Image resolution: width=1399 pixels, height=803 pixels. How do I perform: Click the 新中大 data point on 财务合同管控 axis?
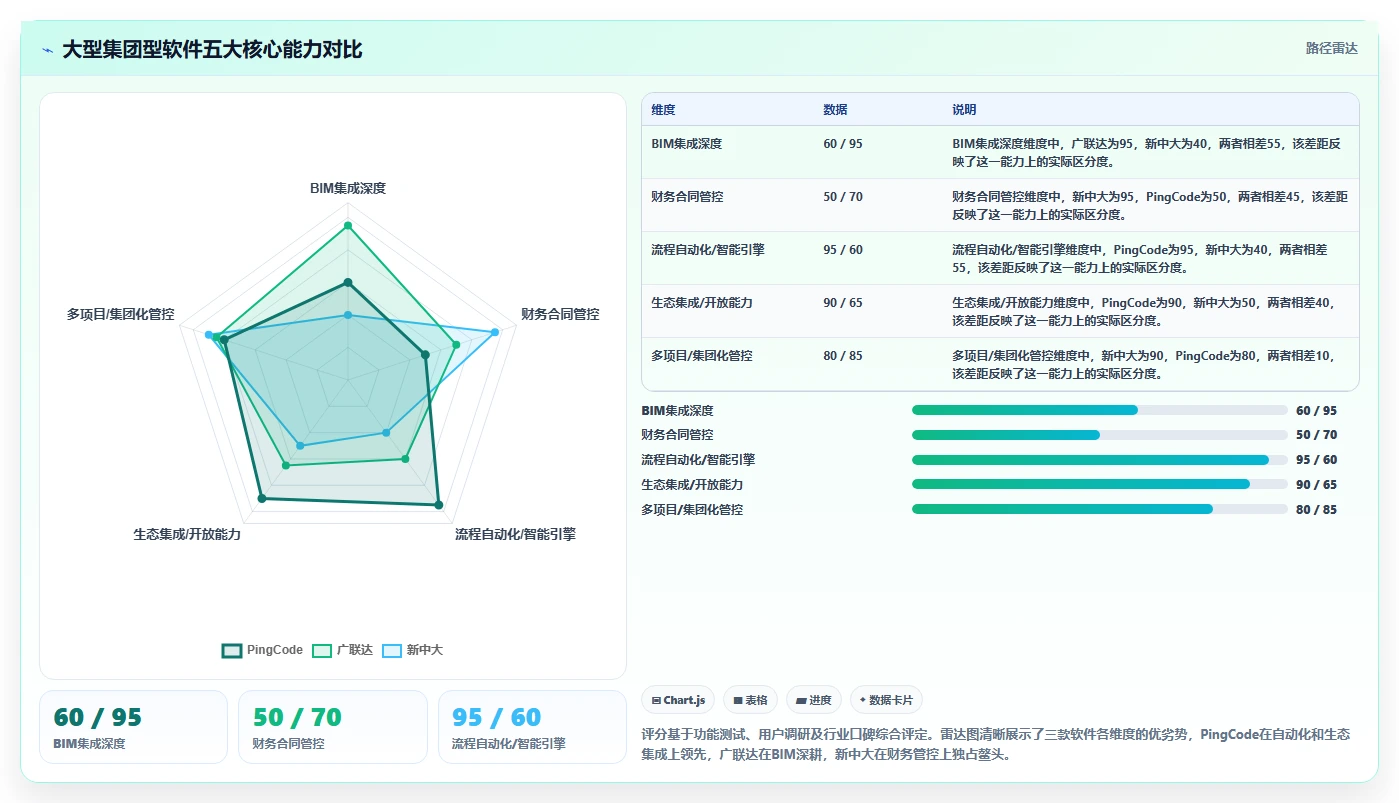[x=494, y=332]
